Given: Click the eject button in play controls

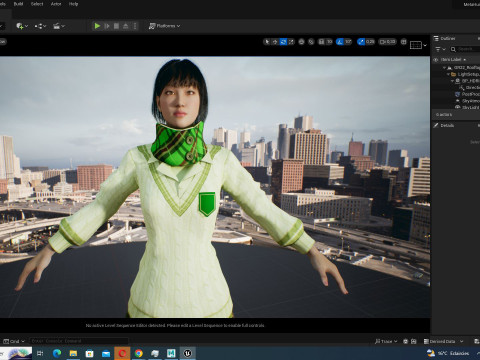Looking at the screenshot, I should pos(126,26).
